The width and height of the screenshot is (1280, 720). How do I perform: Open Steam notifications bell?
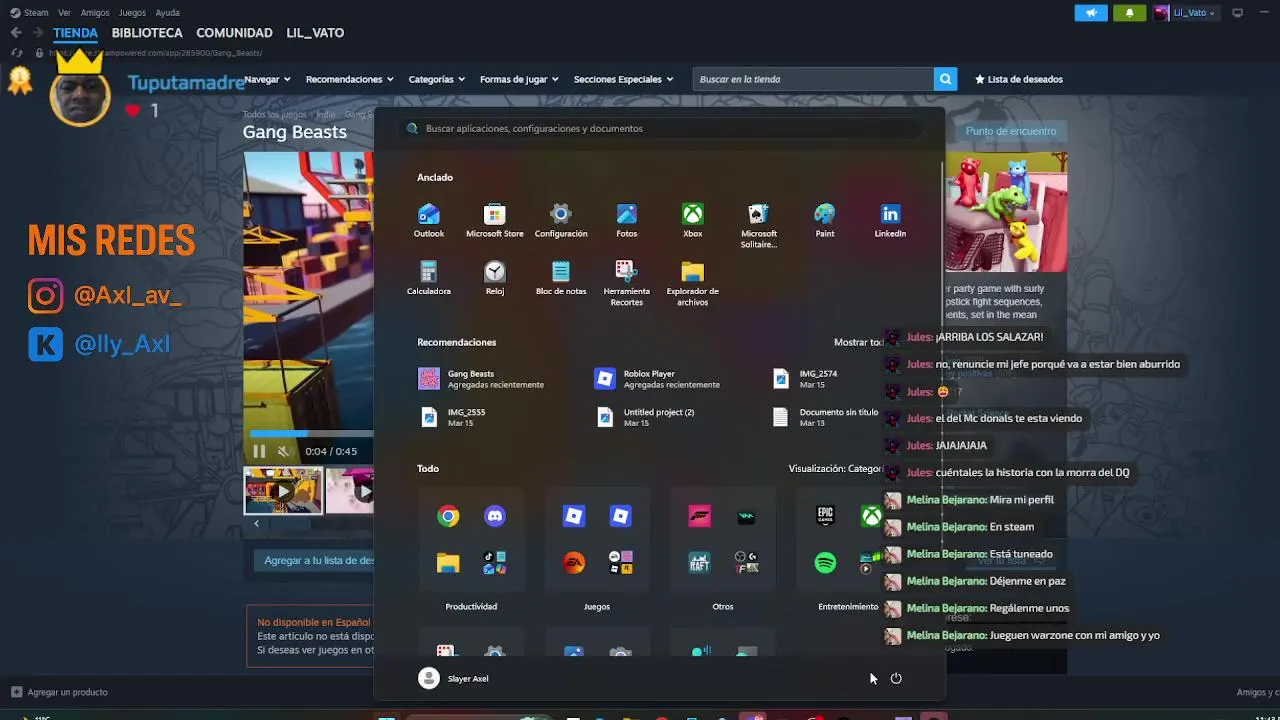(x=1130, y=13)
